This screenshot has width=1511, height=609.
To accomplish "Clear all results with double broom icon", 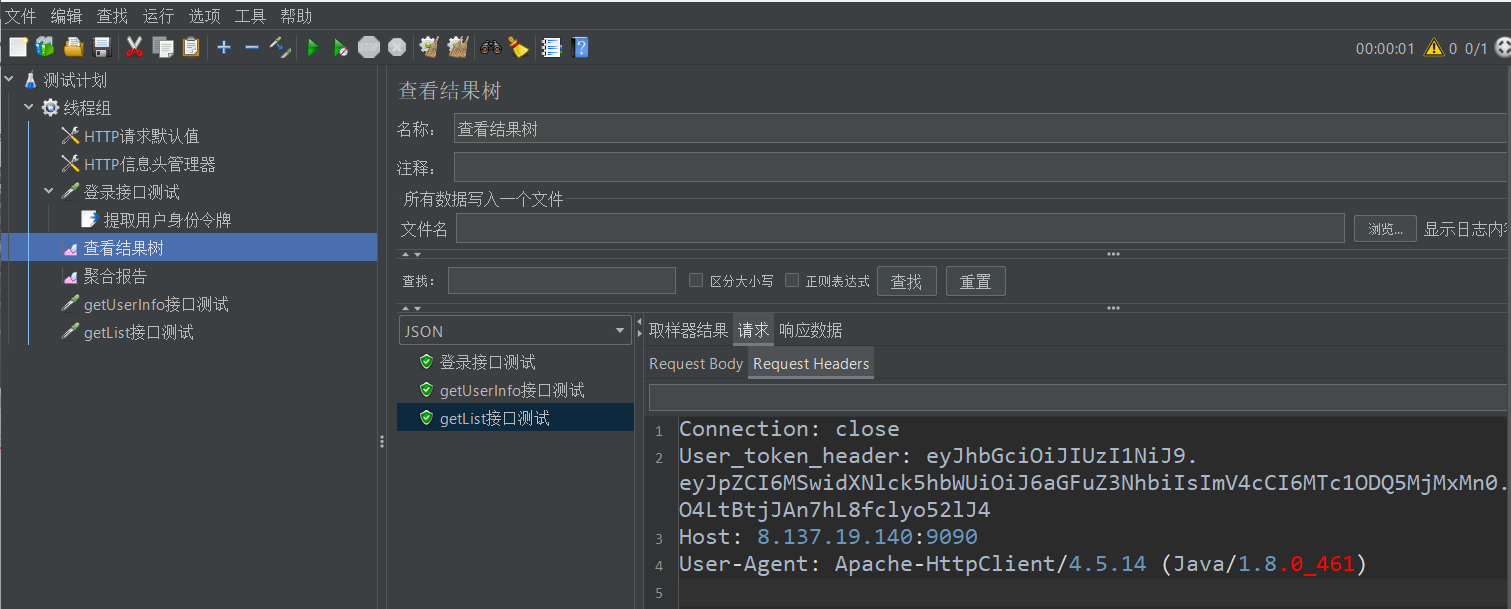I will [458, 47].
